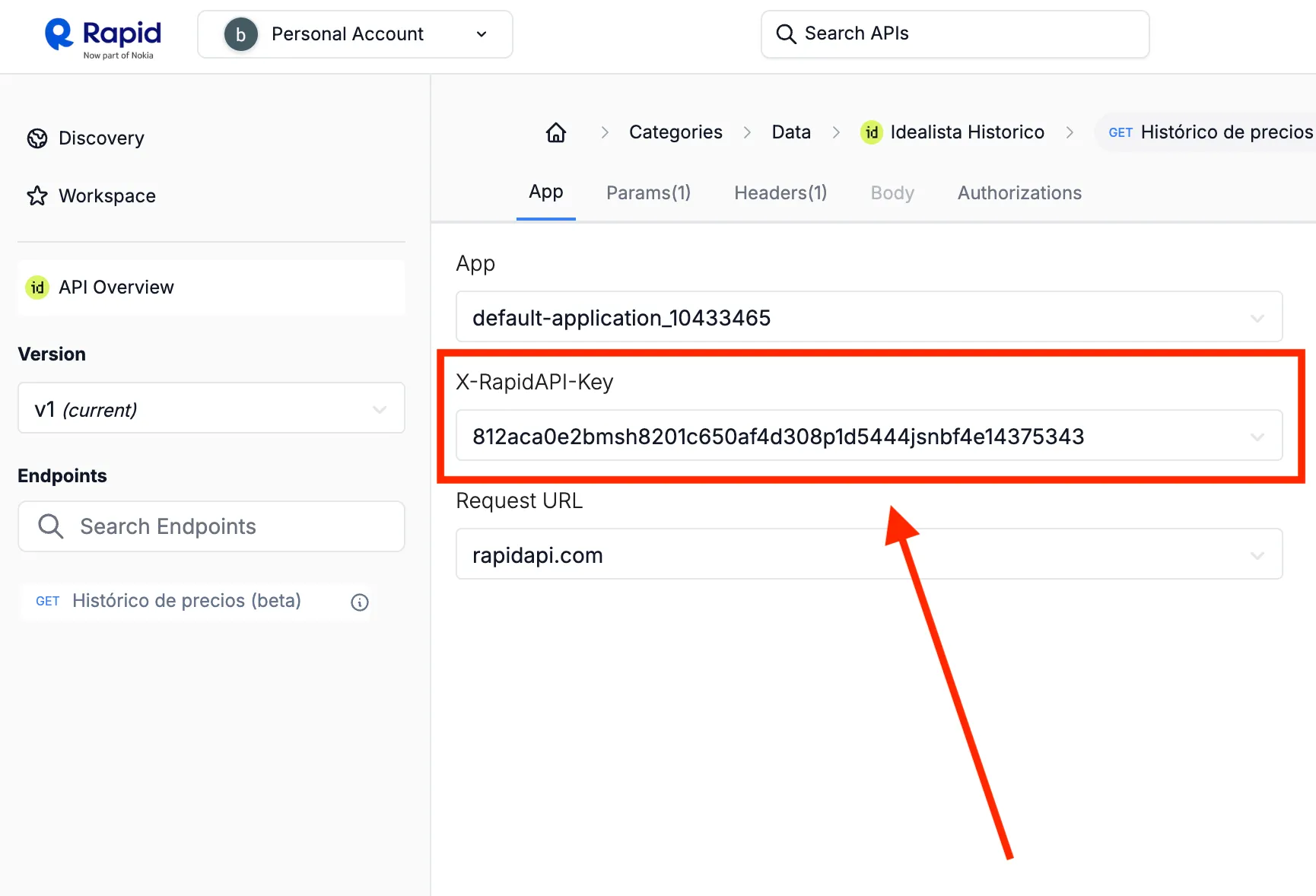The height and width of the screenshot is (896, 1316).
Task: Open Workspace in the sidebar
Action: (x=91, y=196)
